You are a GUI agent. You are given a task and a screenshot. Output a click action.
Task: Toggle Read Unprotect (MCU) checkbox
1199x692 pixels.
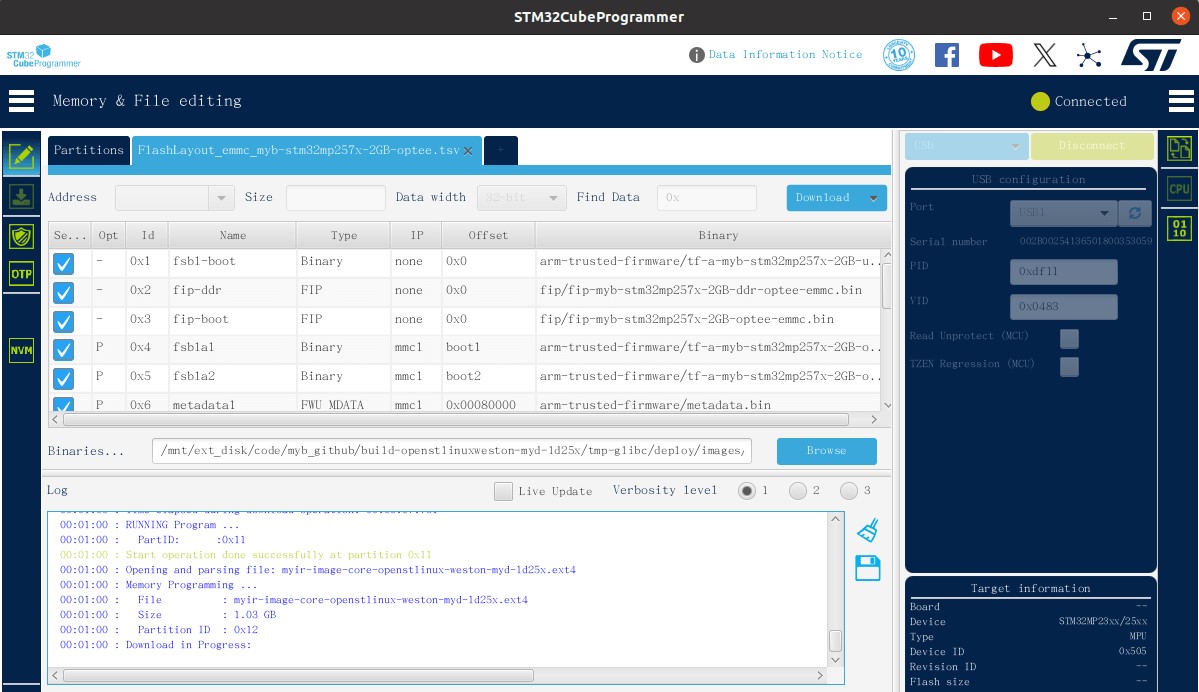click(1069, 338)
